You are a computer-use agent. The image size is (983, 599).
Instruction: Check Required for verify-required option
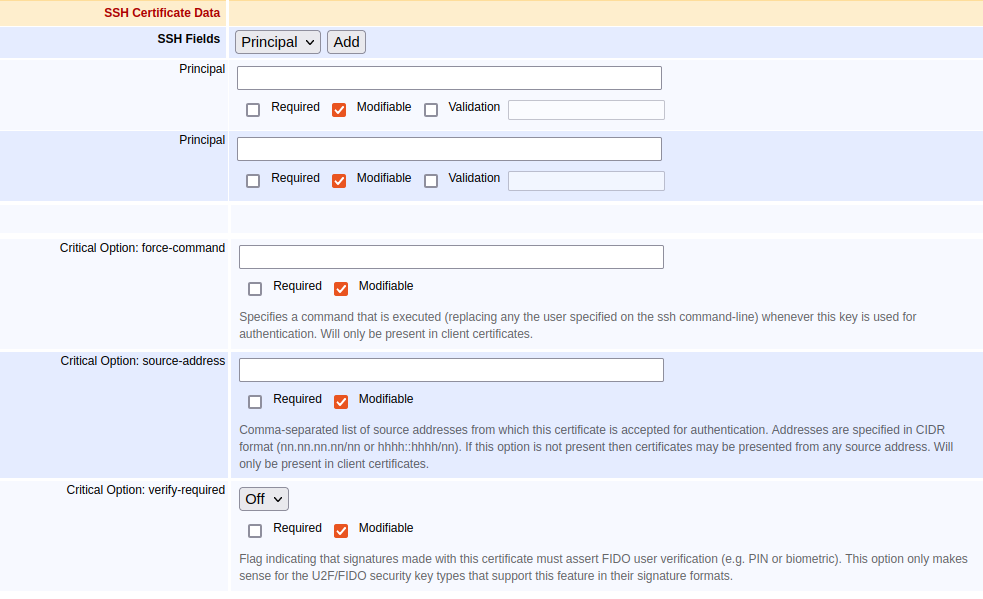point(255,531)
